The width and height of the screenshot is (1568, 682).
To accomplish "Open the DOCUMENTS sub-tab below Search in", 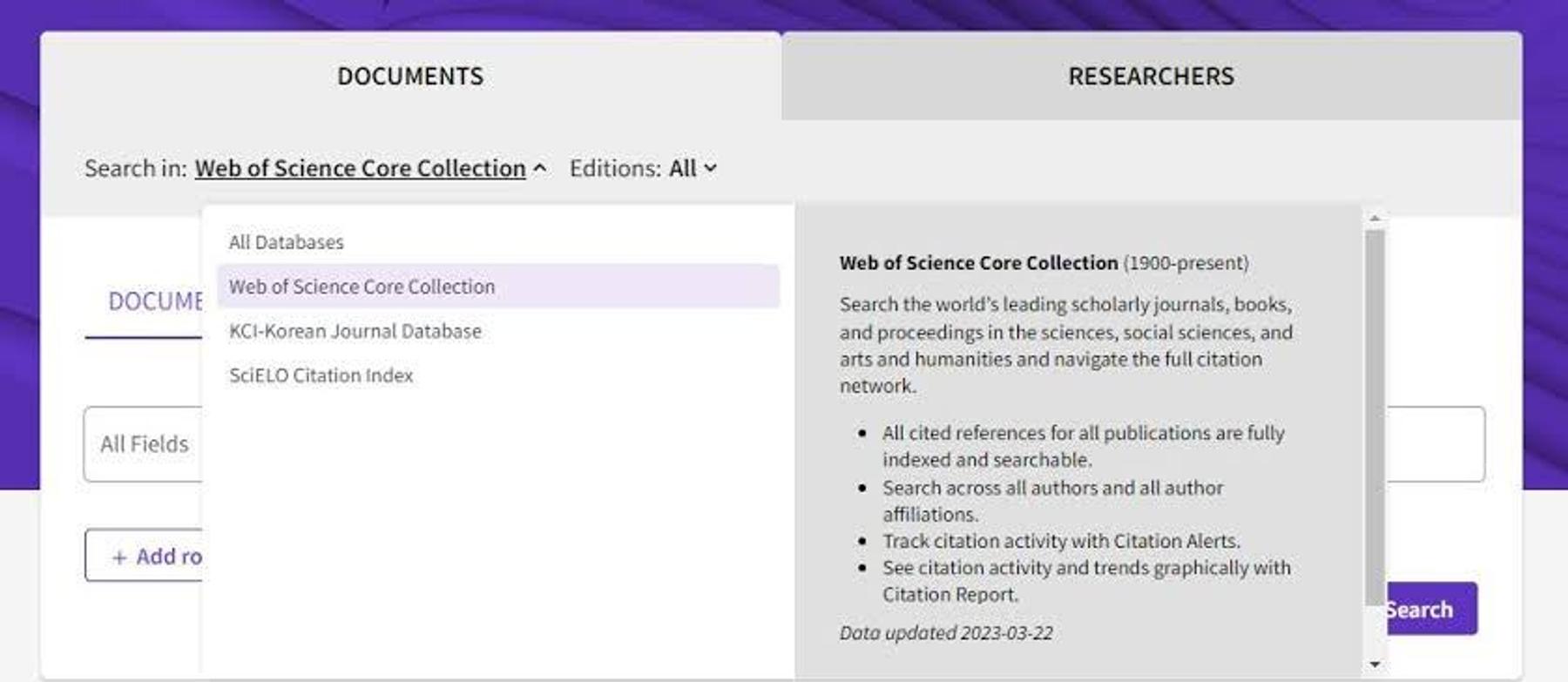I will click(x=145, y=301).
